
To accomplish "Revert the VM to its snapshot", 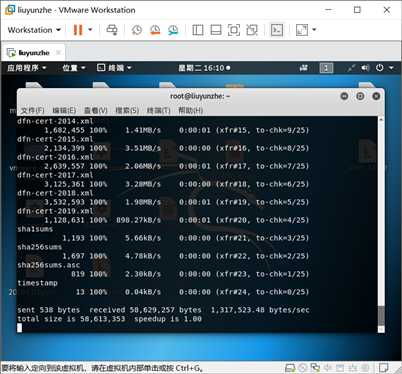I will click(x=155, y=30).
